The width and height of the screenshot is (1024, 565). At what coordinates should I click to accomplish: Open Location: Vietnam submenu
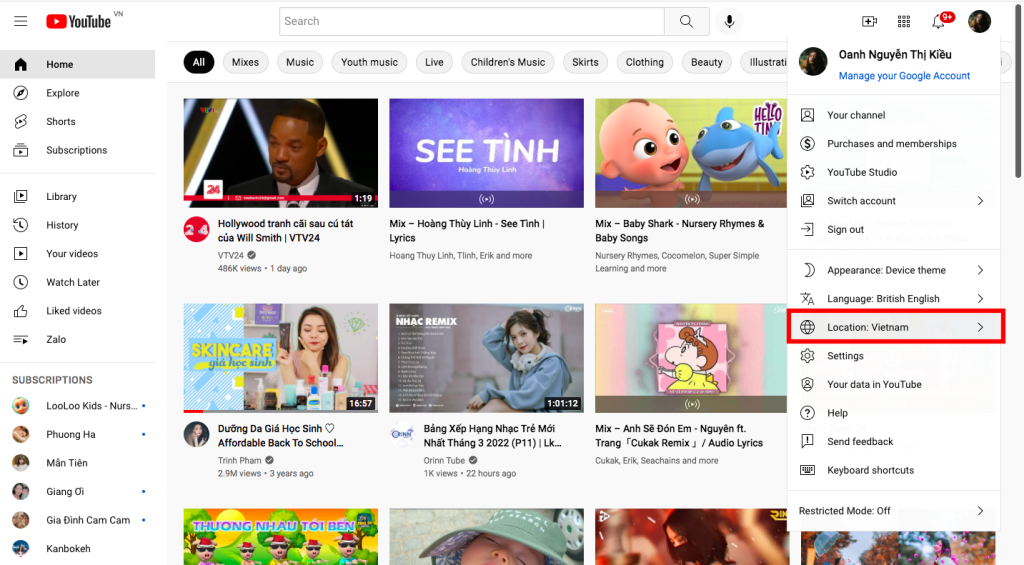(893, 327)
